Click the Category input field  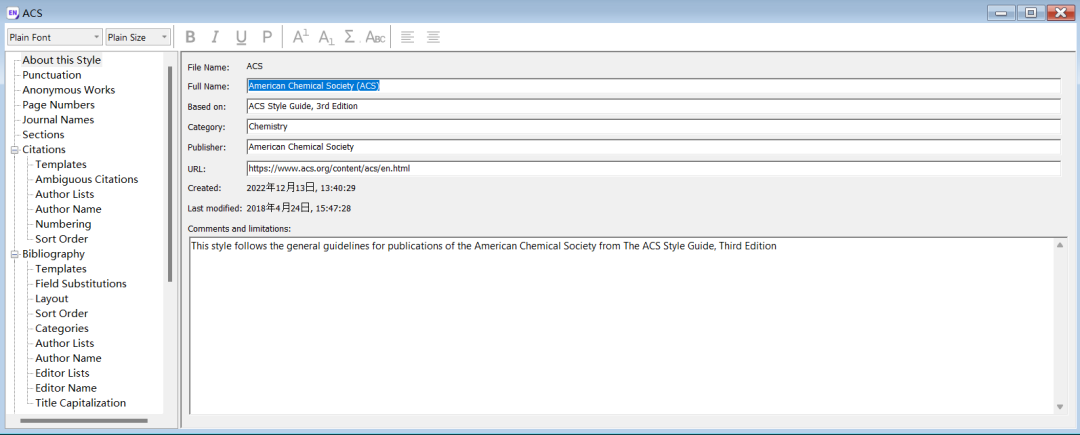[x=654, y=127]
